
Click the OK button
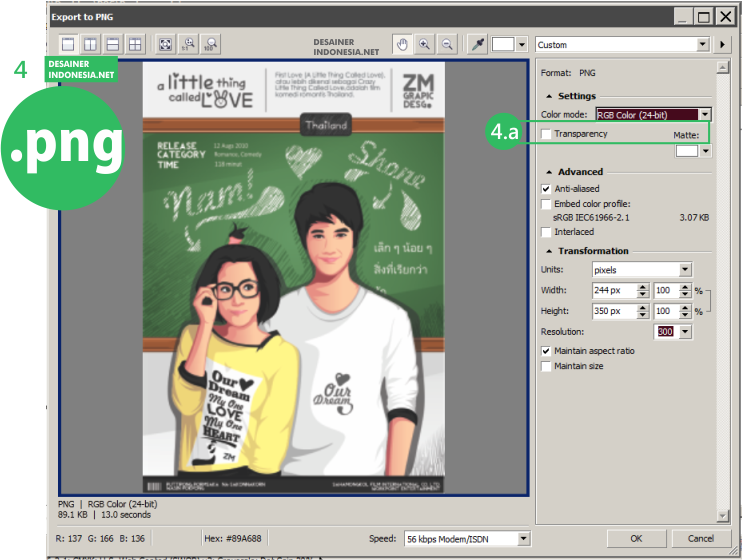pos(636,539)
